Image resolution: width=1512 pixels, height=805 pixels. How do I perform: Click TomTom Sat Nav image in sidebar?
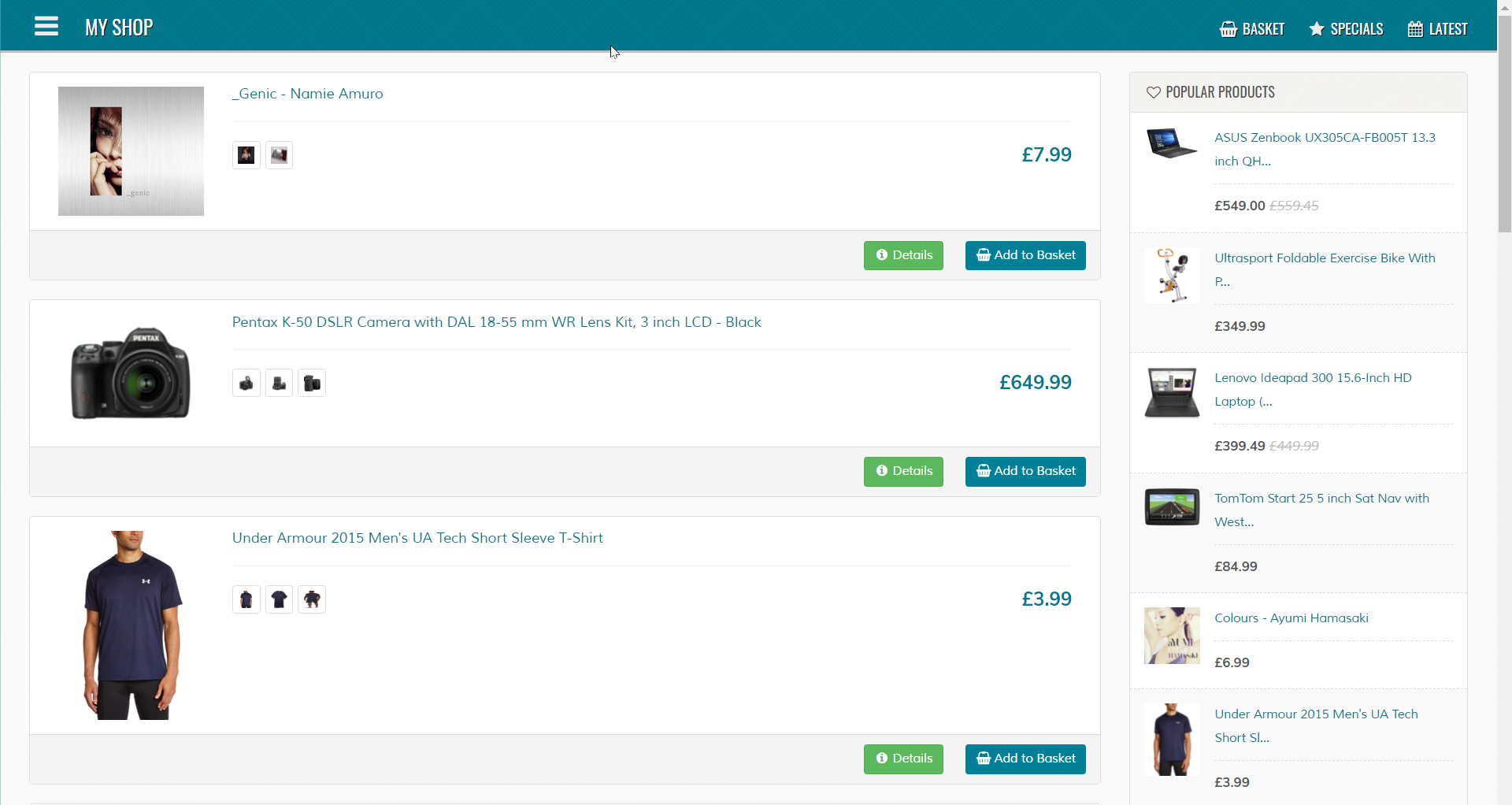pos(1172,506)
